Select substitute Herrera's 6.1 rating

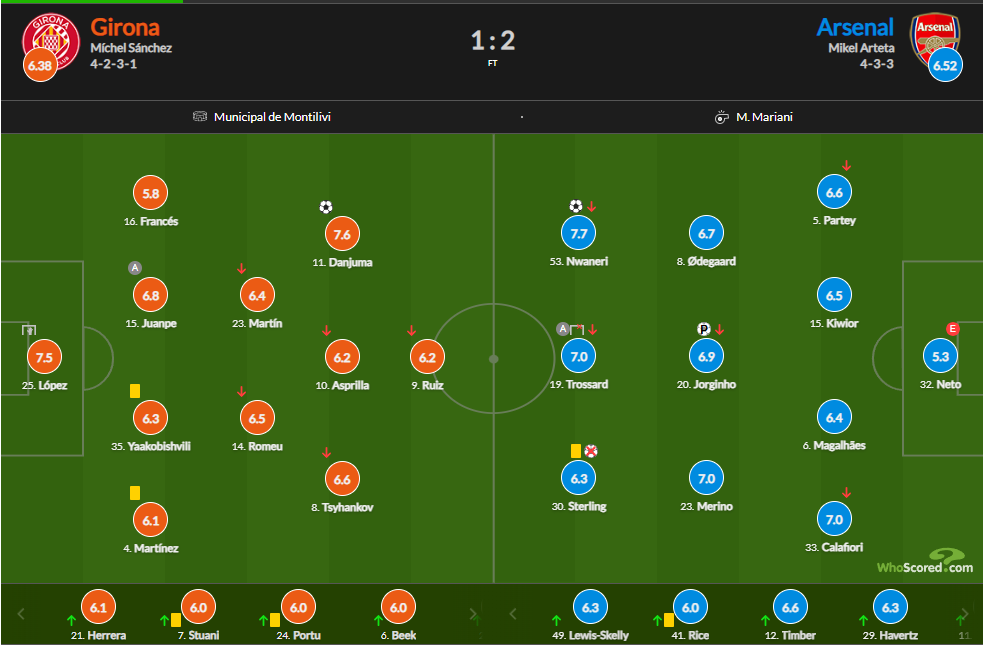click(98, 607)
